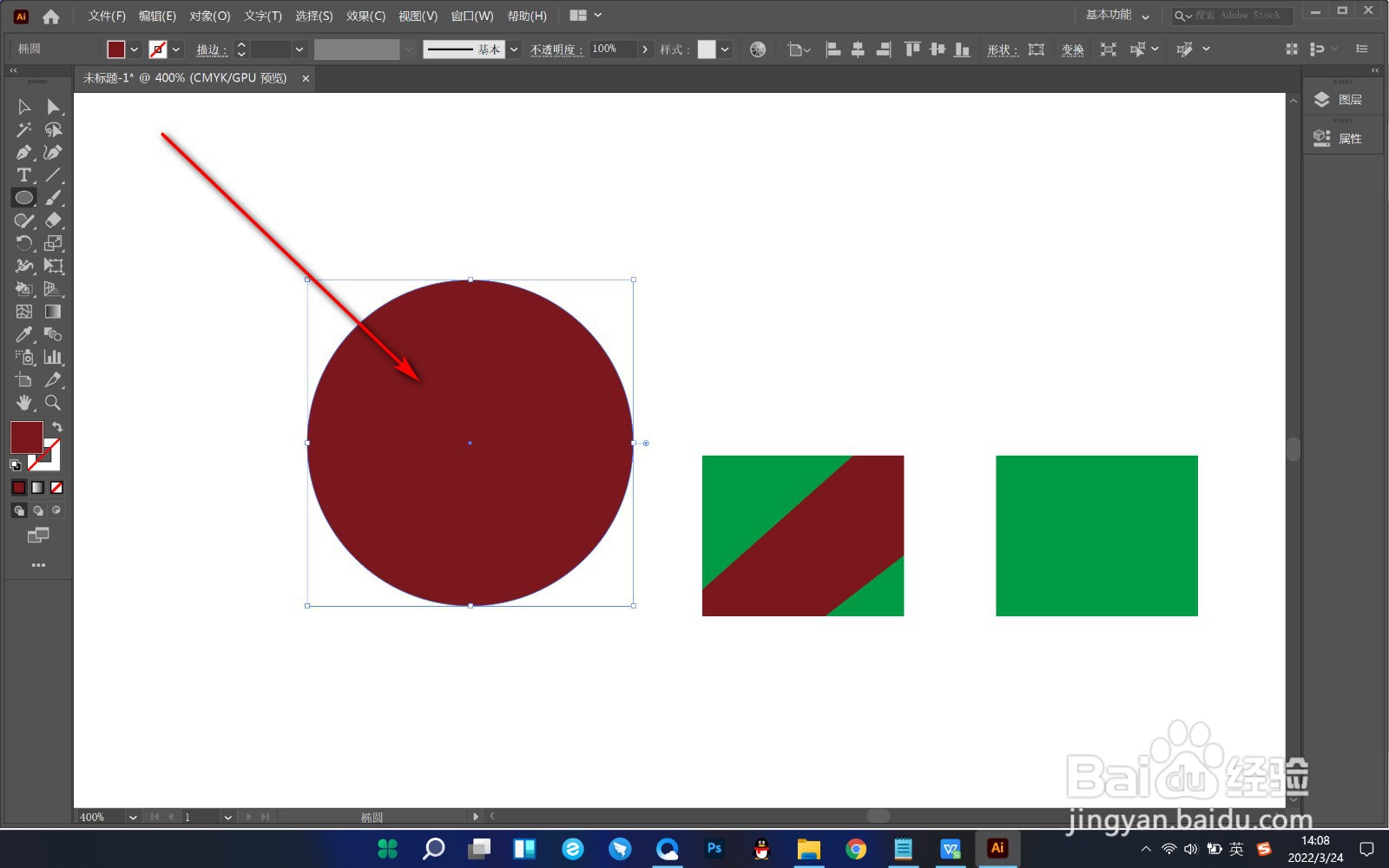Swap fill and stroke colors

[x=57, y=427]
